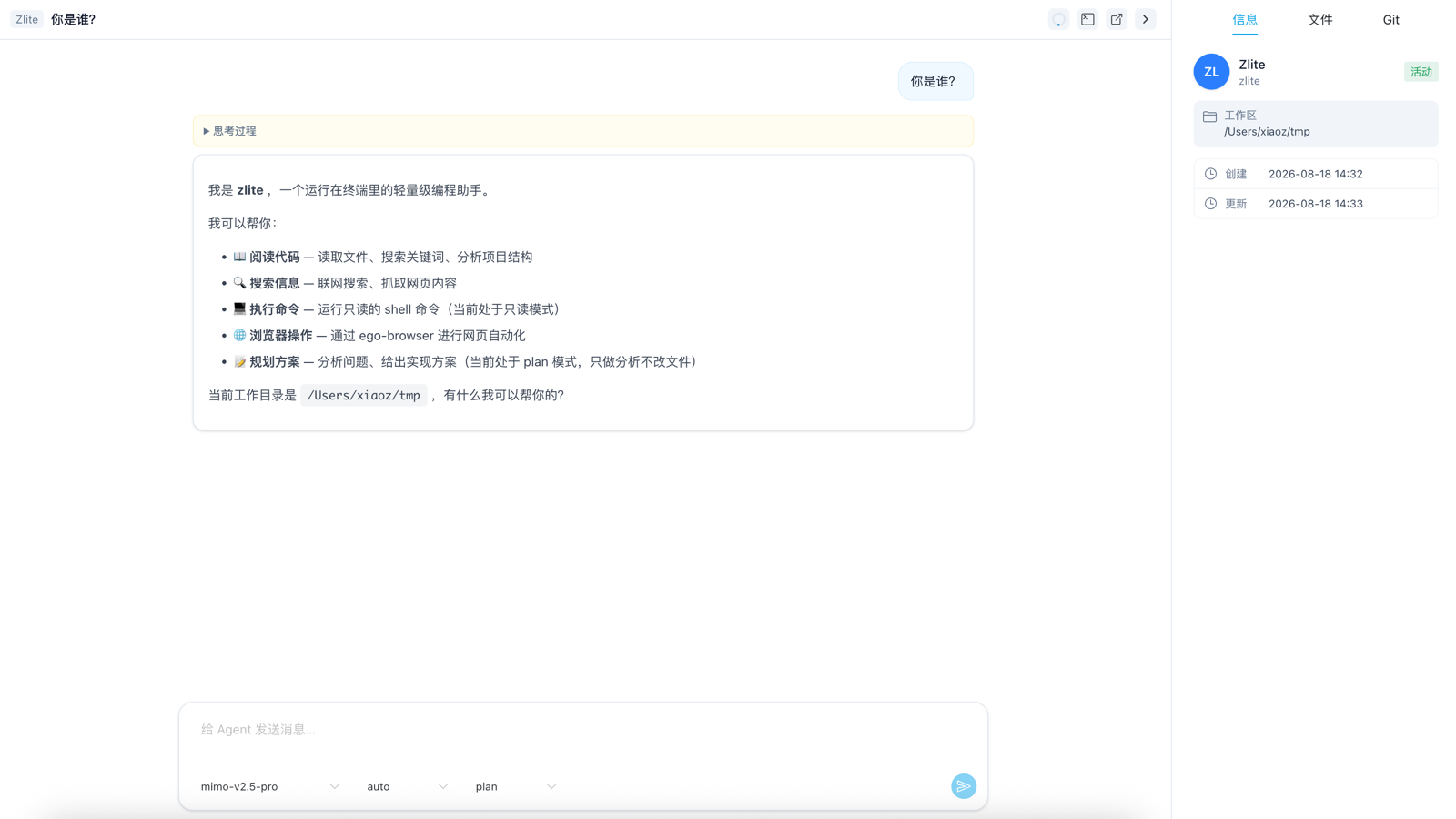The width and height of the screenshot is (1456, 819).
Task: Click the lowercase zlite subtitle under Zlite
Action: 1249,82
